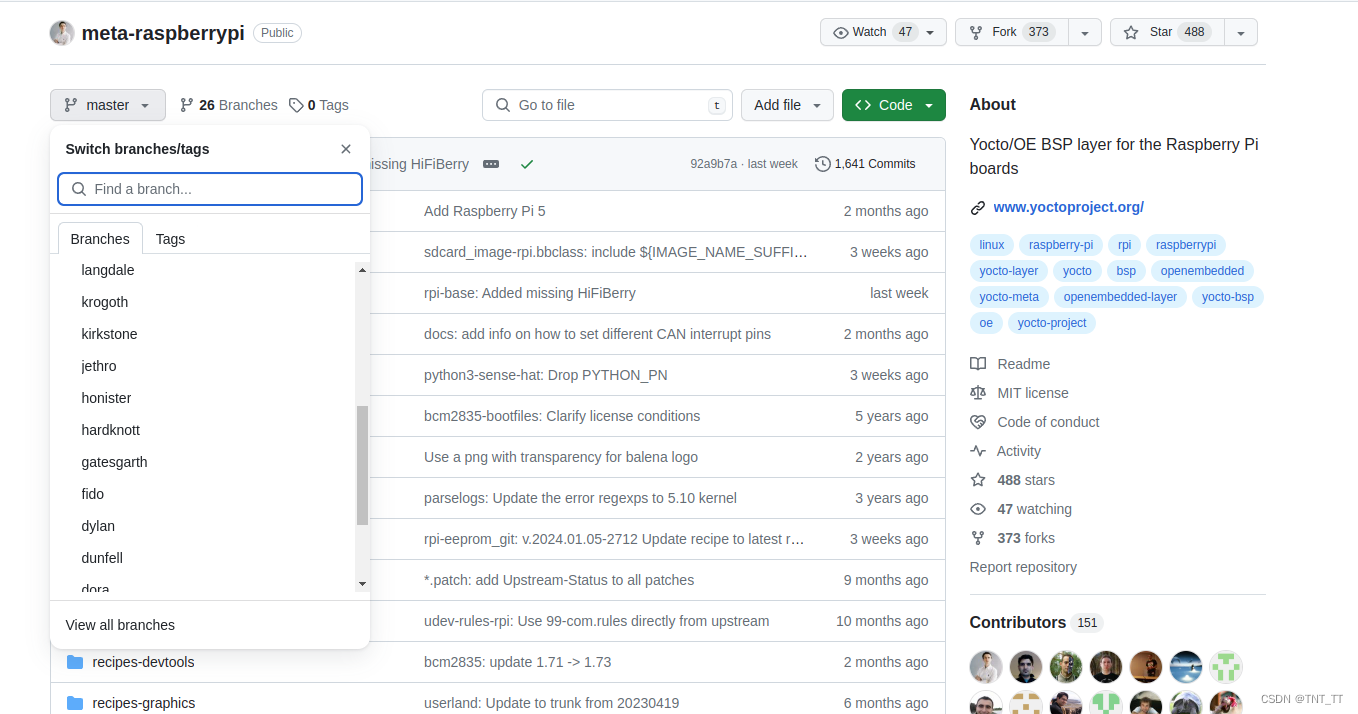Screen dimensions: 1358x714
Task: Close the Switch branches/tags popup
Action: pos(346,149)
